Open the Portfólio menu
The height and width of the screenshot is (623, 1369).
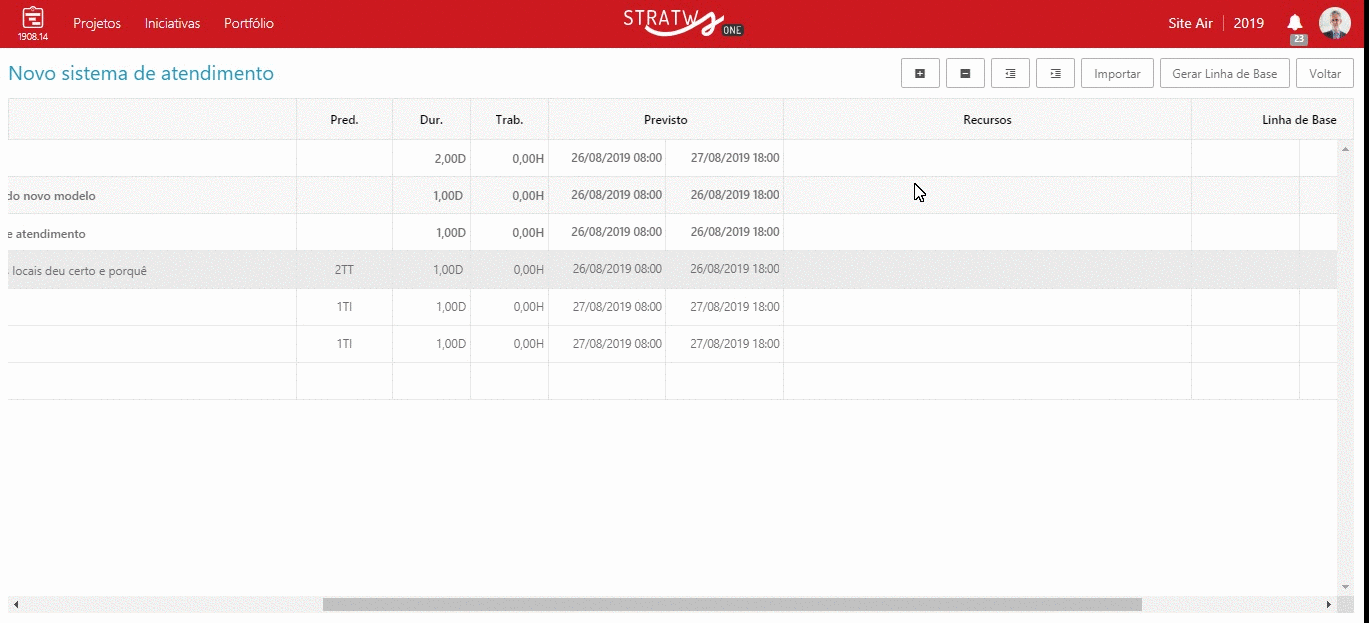tap(249, 23)
